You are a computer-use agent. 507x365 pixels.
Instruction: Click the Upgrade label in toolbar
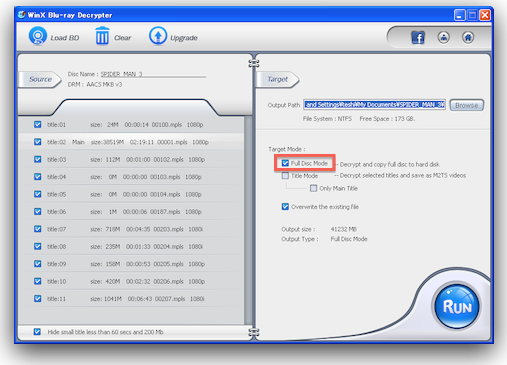184,38
